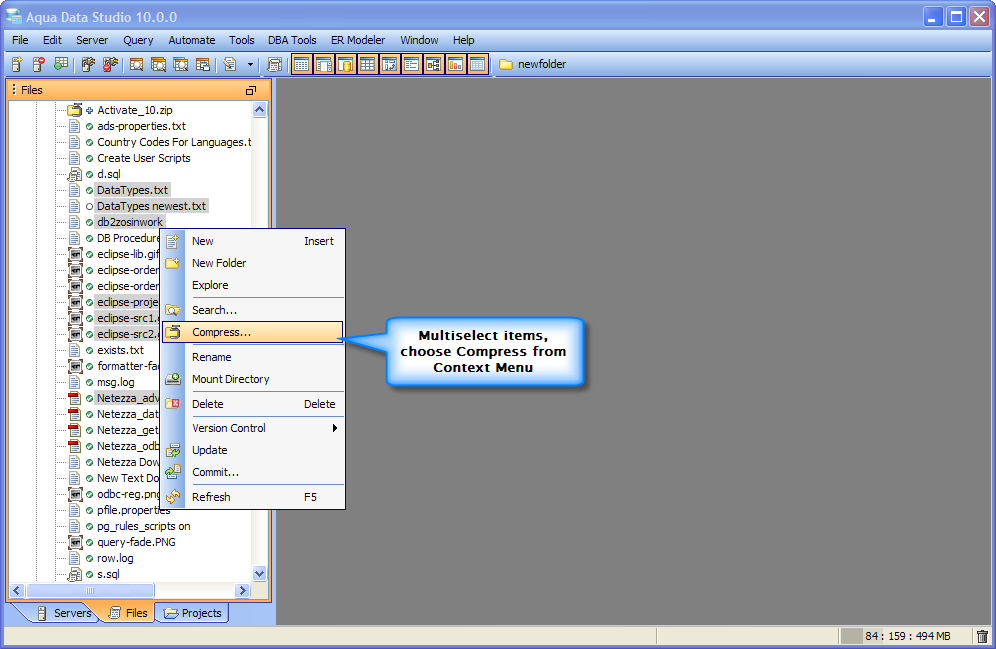Screen dimensions: 996x649
Task: Open the Help menu
Action: coord(464,40)
